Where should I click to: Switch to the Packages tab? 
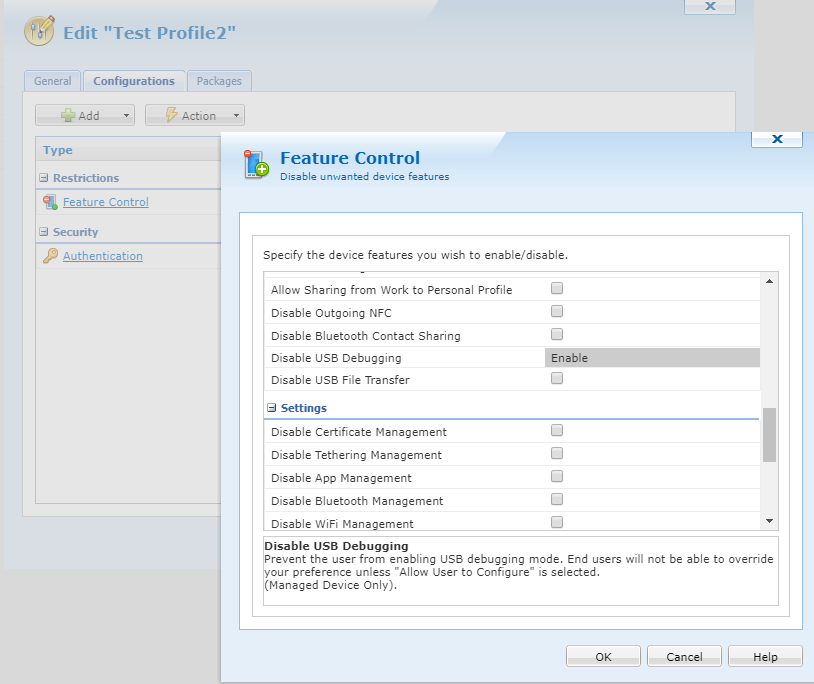[218, 81]
